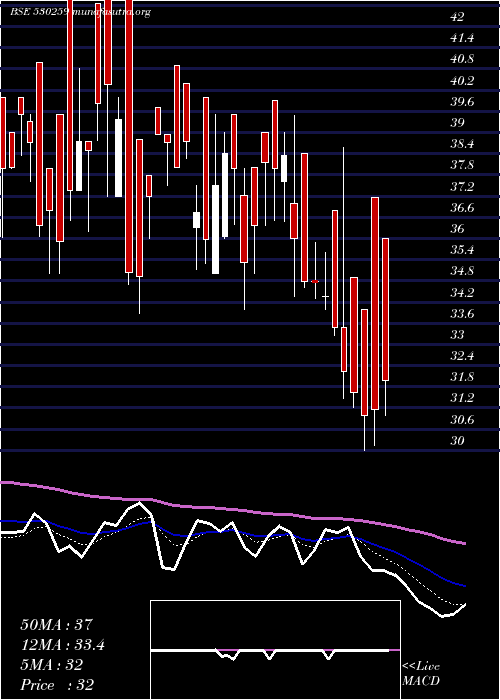Click the 12MA : 33.4 readout
The image size is (500, 700).
point(62,645)
